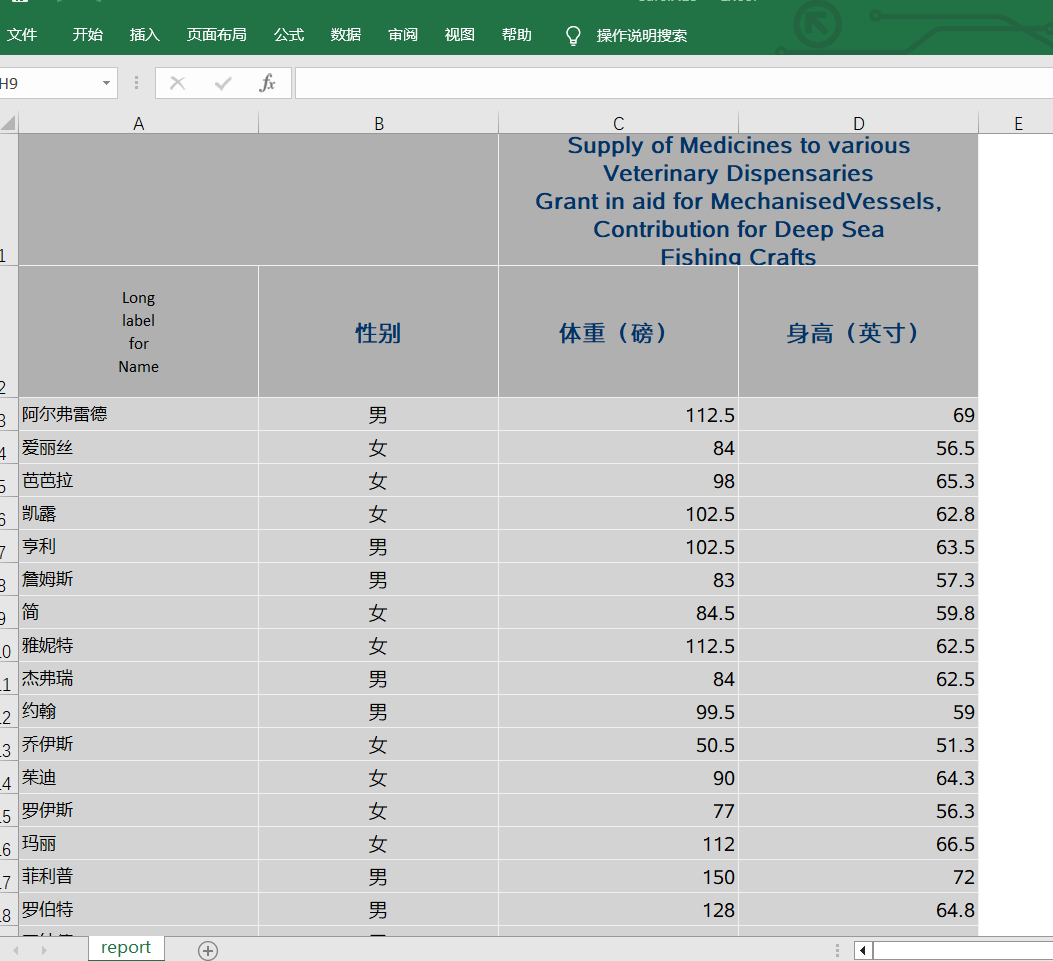Add a new sheet with plus button
The width and height of the screenshot is (1053, 961).
[x=208, y=950]
